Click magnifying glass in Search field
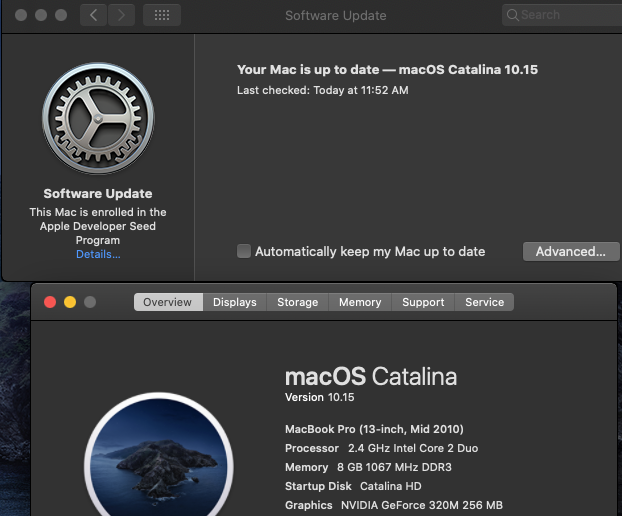 tap(513, 15)
